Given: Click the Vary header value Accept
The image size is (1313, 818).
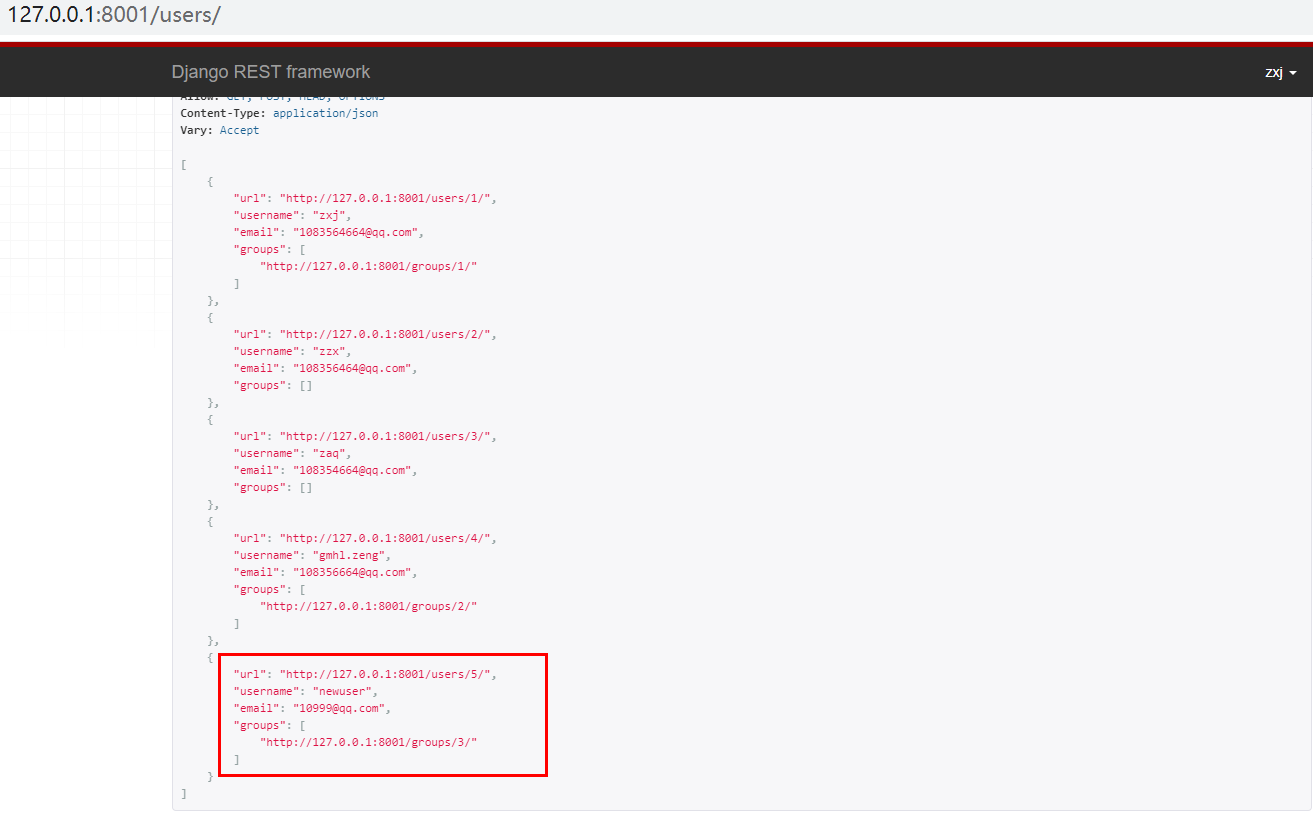Looking at the screenshot, I should click(239, 130).
